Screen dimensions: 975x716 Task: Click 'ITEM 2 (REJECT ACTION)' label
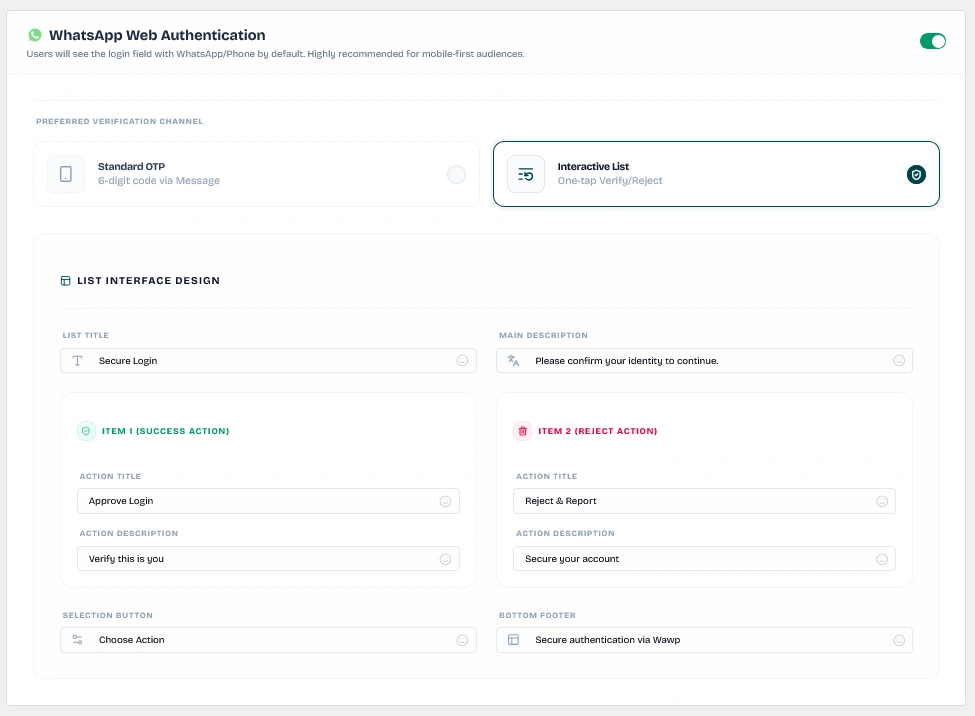pos(598,431)
